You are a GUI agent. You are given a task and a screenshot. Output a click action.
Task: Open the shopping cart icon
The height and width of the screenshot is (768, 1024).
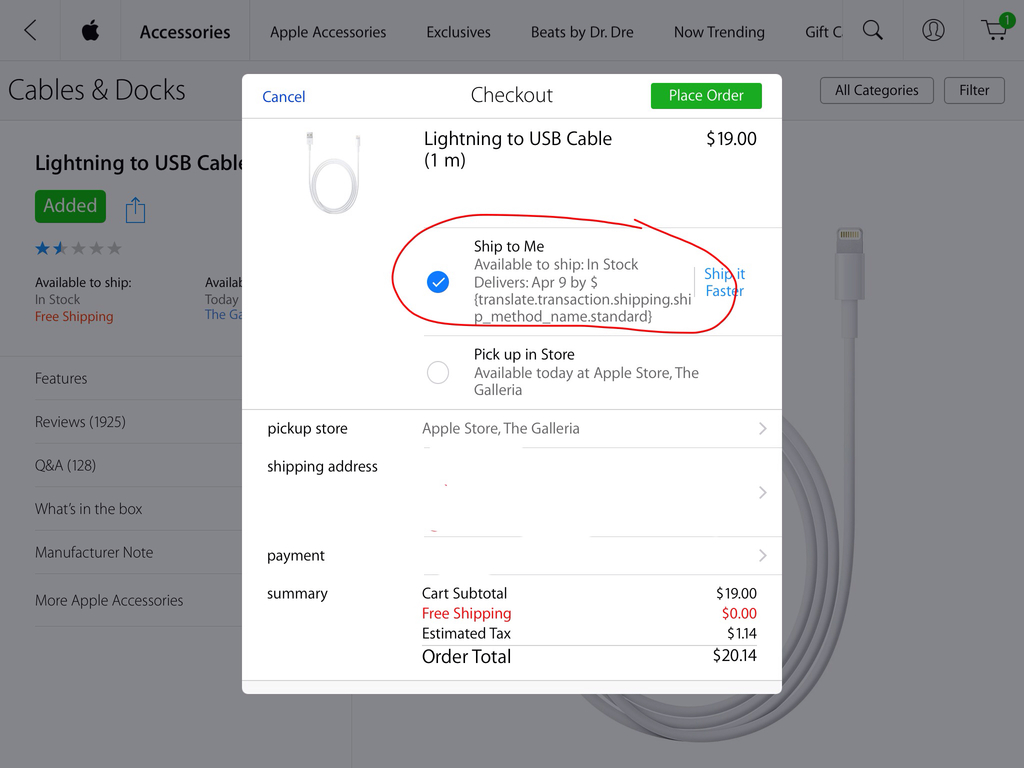pyautogui.click(x=997, y=27)
